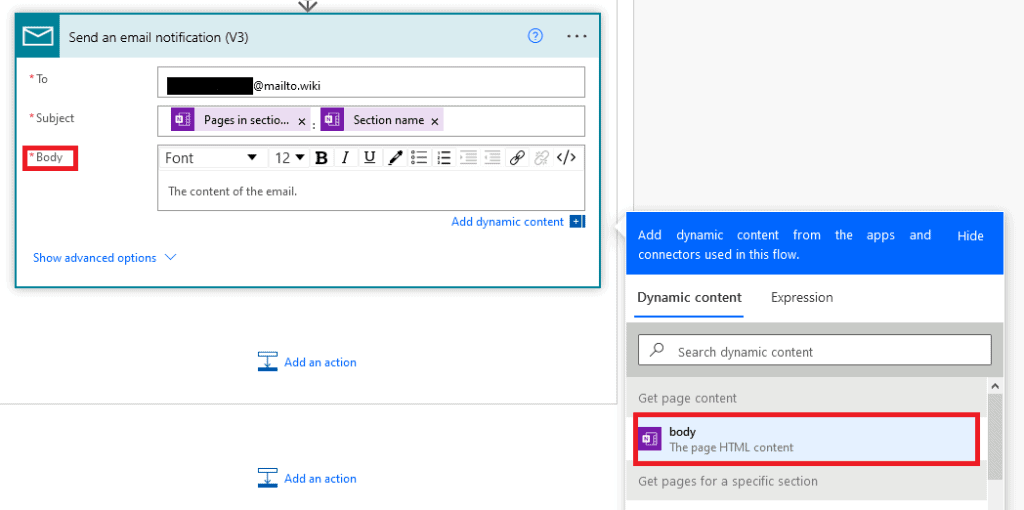Click the To email address field
The height and width of the screenshot is (510, 1024).
point(371,82)
